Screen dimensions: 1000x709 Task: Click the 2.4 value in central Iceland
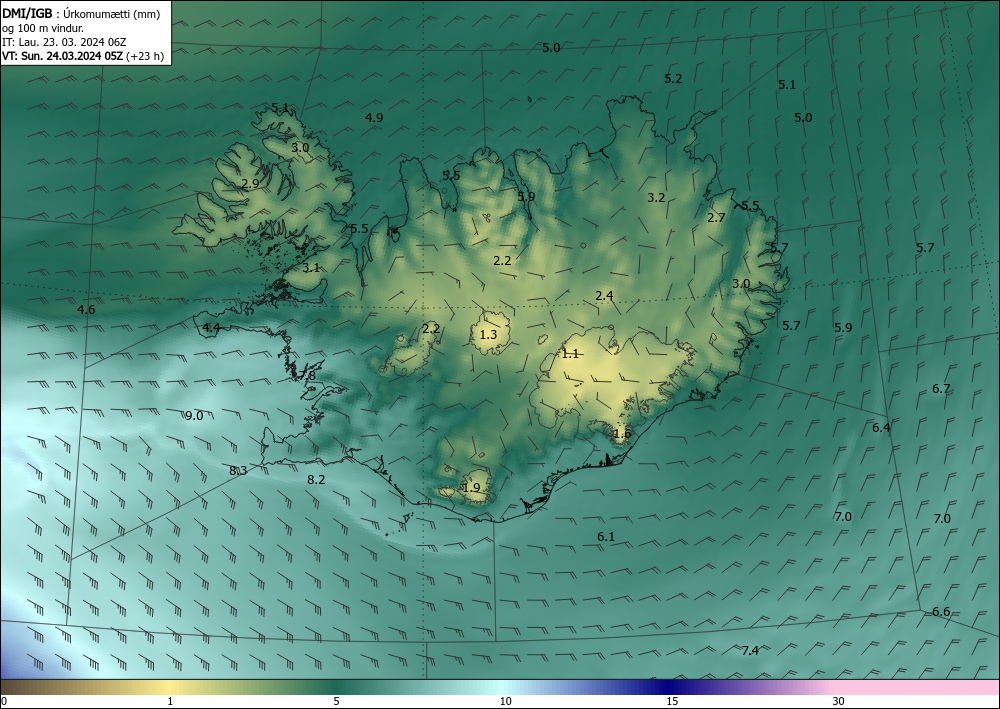tap(605, 295)
